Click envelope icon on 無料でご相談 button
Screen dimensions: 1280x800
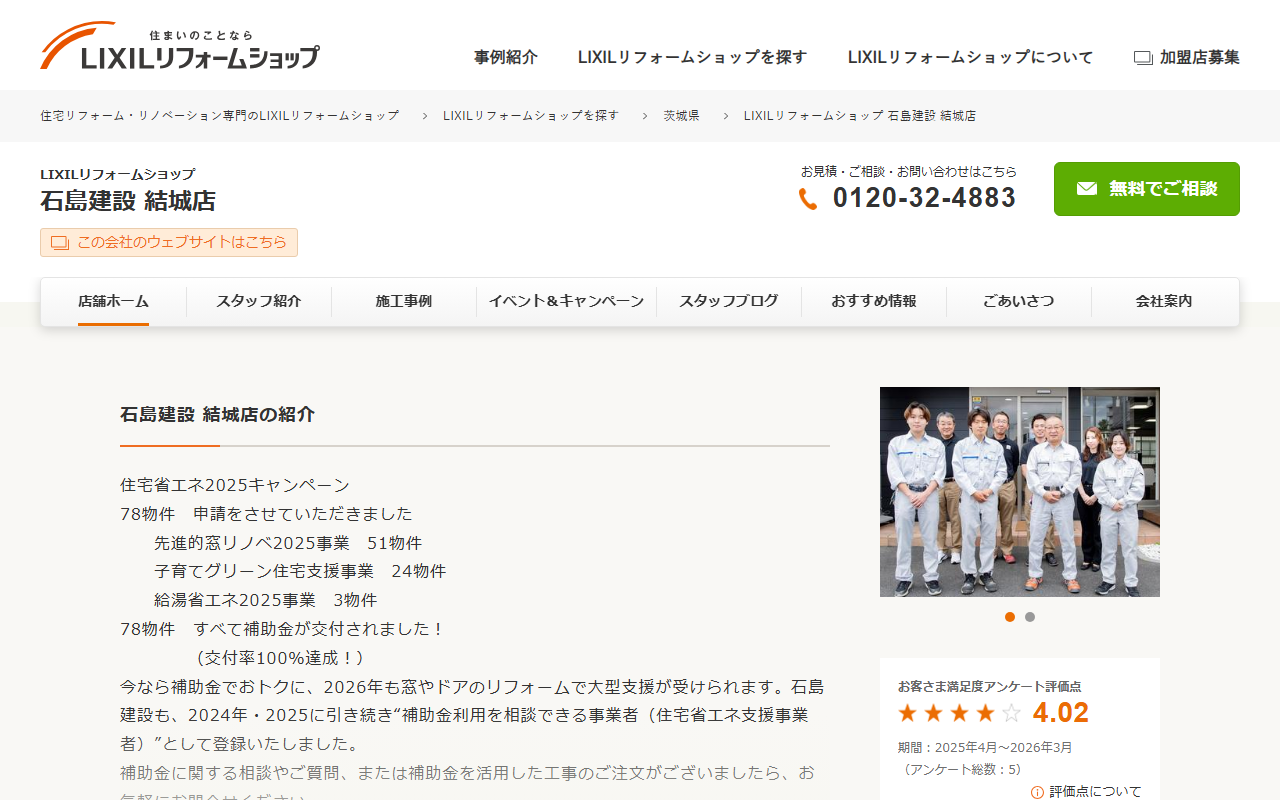(1087, 189)
